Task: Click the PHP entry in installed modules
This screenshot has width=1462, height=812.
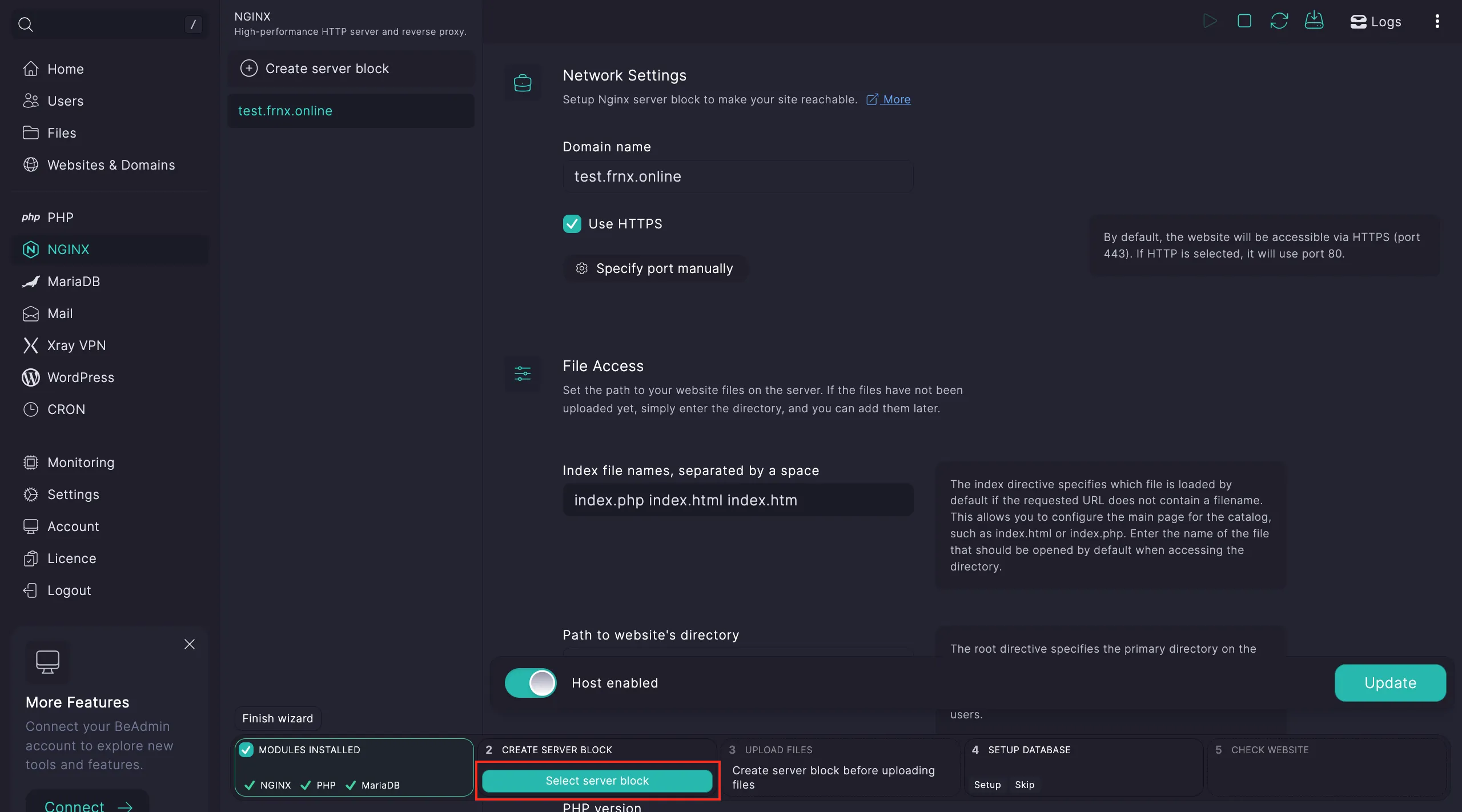Action: [x=318, y=785]
